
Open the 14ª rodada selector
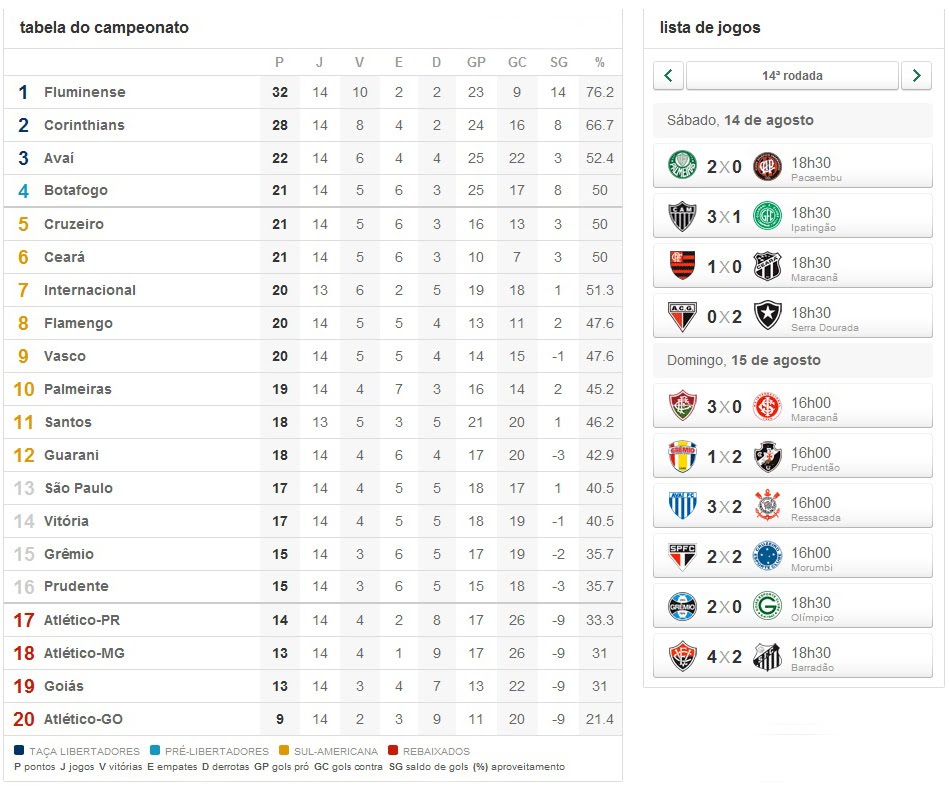point(792,75)
